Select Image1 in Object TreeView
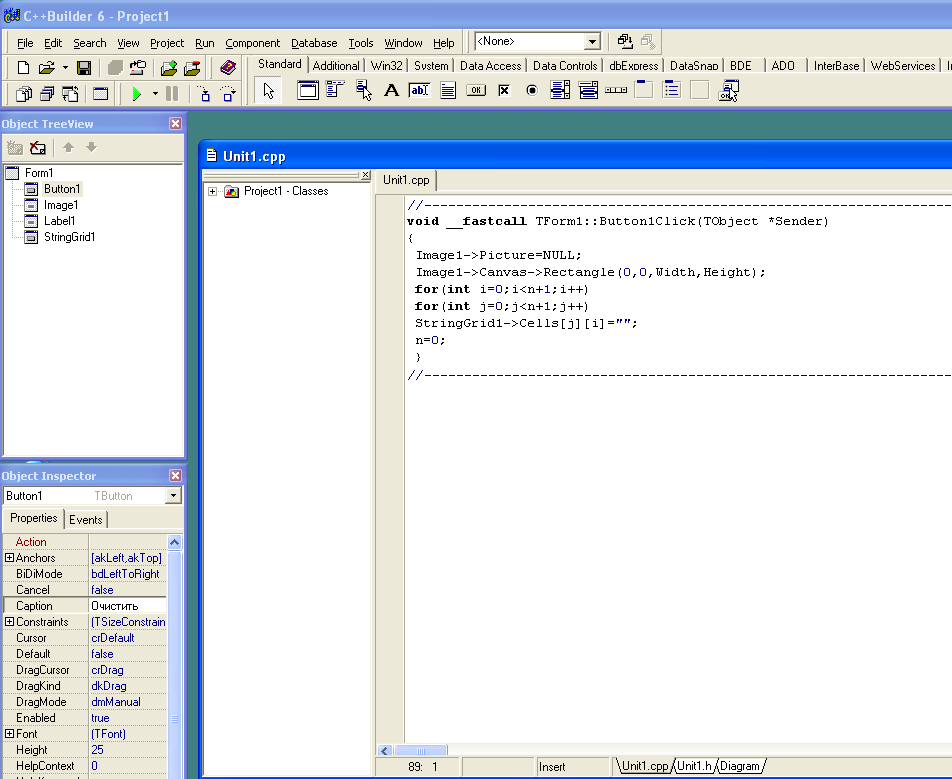This screenshot has height=779, width=952. pos(61,205)
